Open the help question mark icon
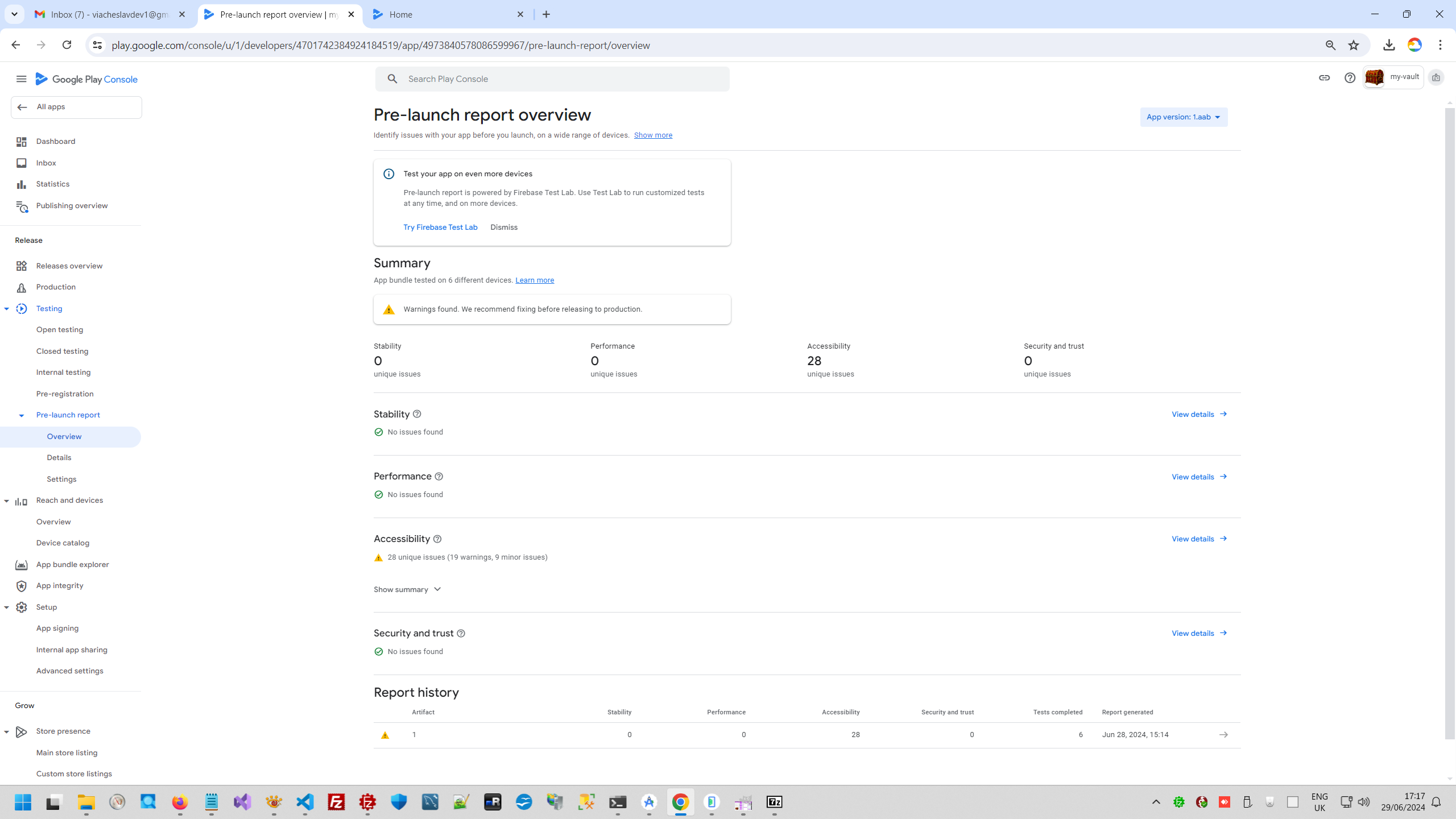Image resolution: width=1456 pixels, height=819 pixels. click(1350, 78)
